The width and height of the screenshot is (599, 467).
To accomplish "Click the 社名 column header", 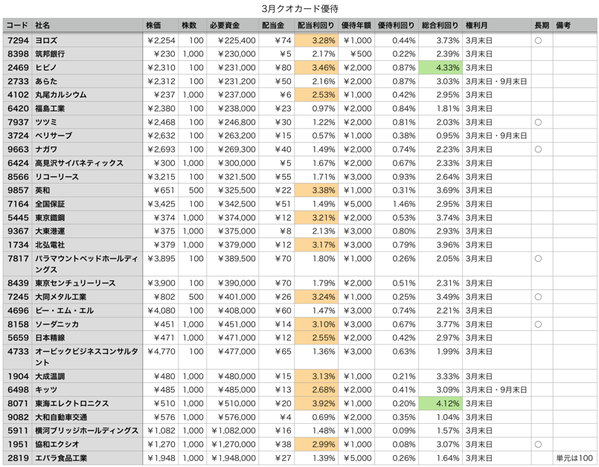I will [x=87, y=25].
